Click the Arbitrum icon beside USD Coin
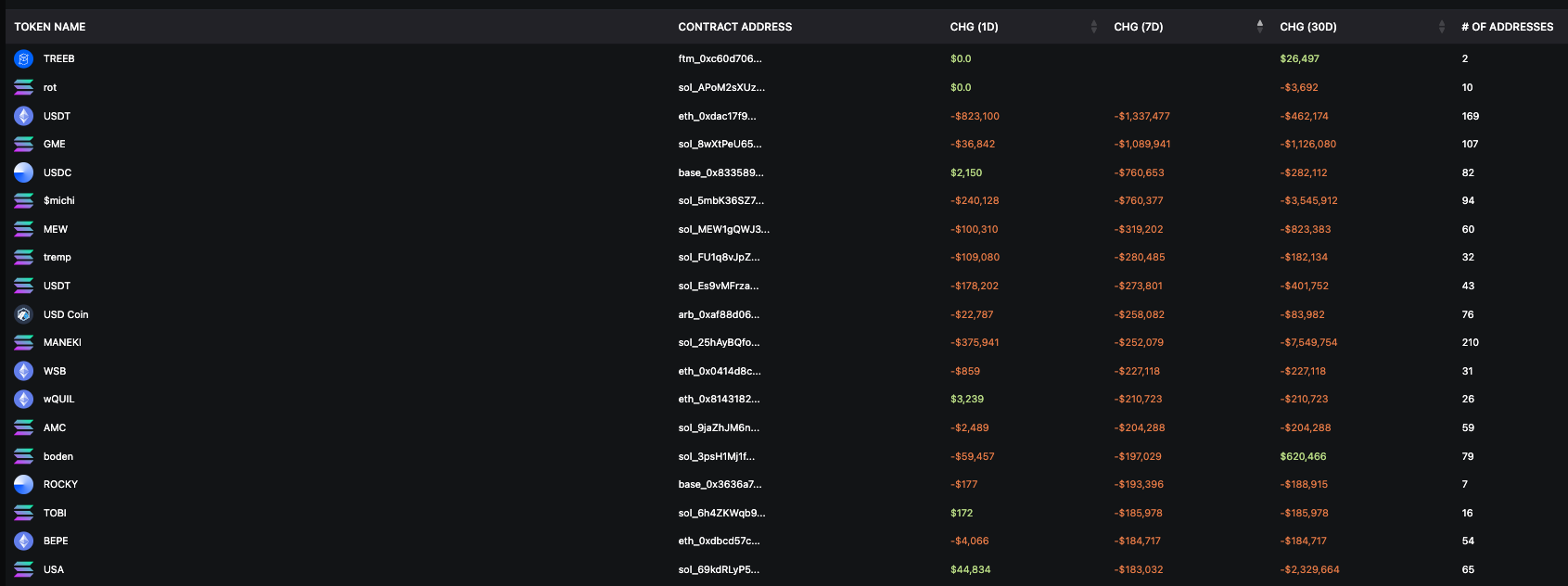The height and width of the screenshot is (586, 1568). [x=24, y=314]
